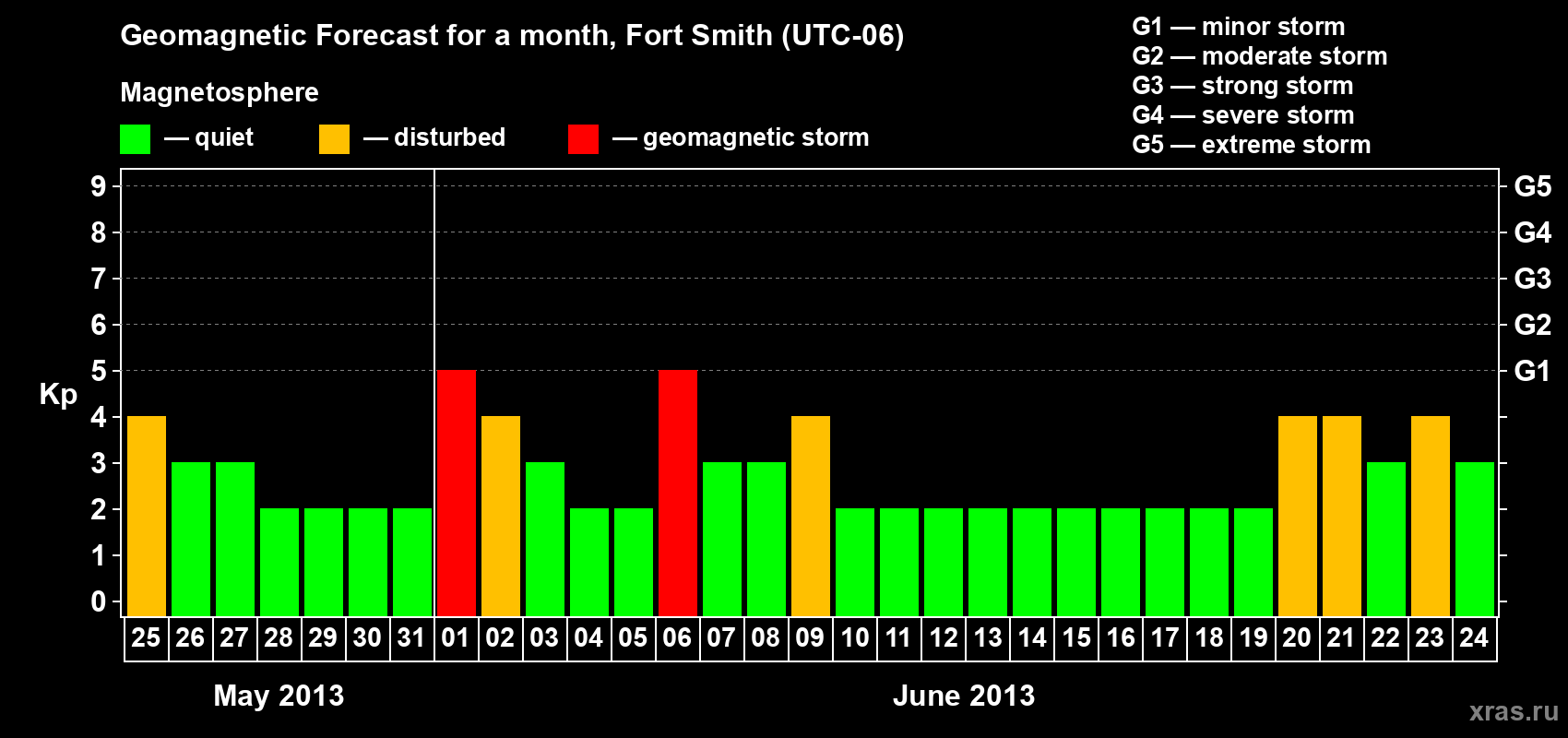The image size is (1568, 738).
Task: Click the Kp axis value 0
Action: click(x=99, y=601)
